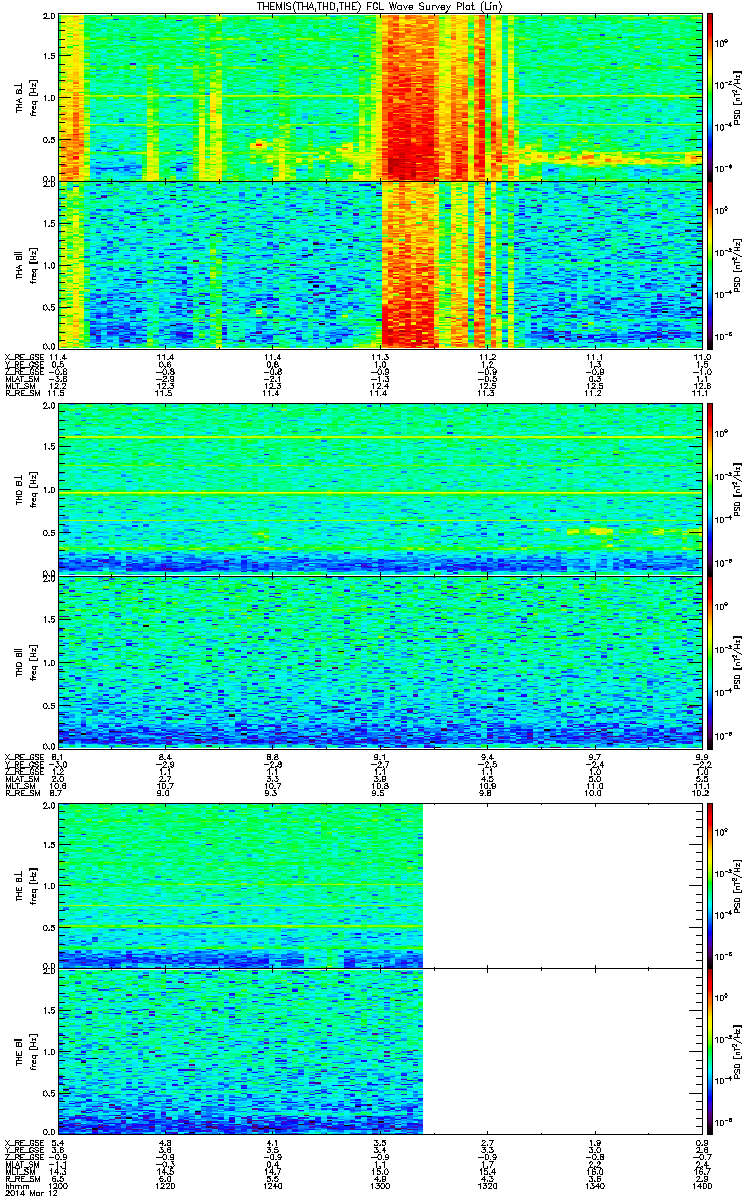Image resolution: width=750 pixels, height=1200 pixels.
Task: Click the THD B⊥ PSD color bar
Action: (711, 488)
